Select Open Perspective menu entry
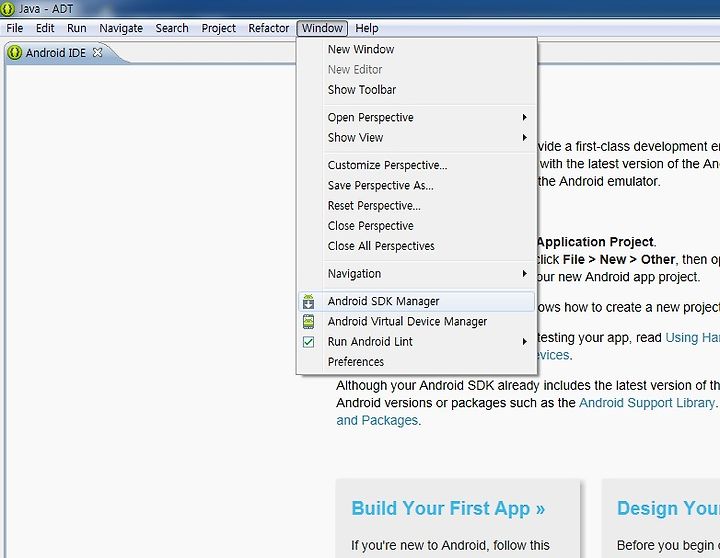The height and width of the screenshot is (558, 720). (416, 118)
